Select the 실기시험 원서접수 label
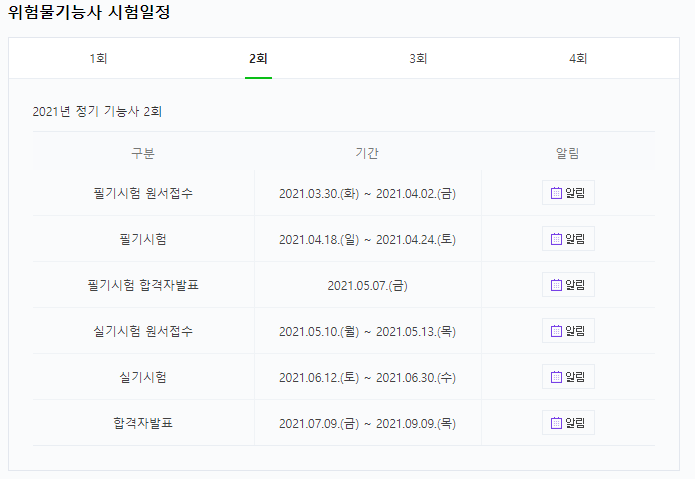This screenshot has height=479, width=695. coord(143,331)
